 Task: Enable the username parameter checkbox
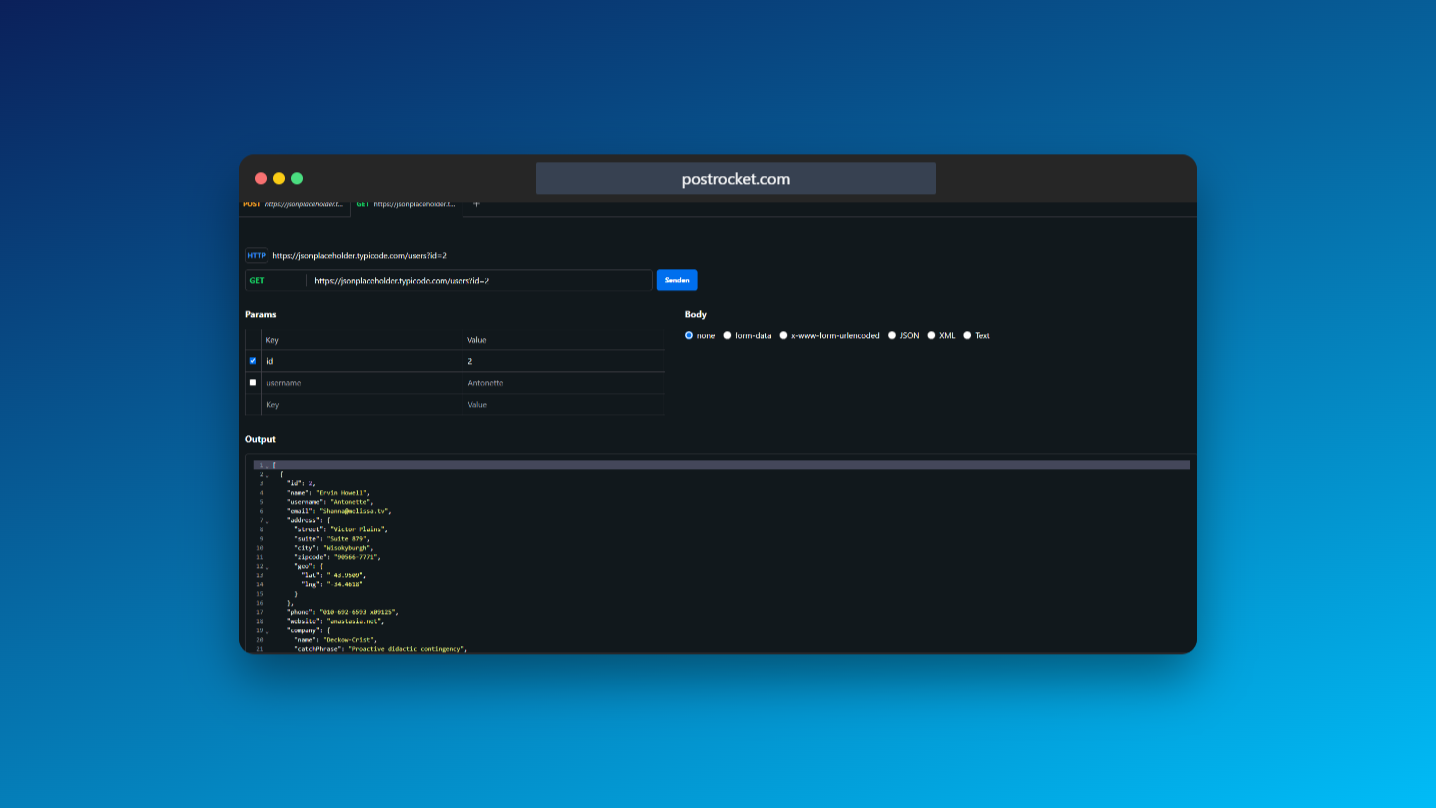[x=253, y=383]
